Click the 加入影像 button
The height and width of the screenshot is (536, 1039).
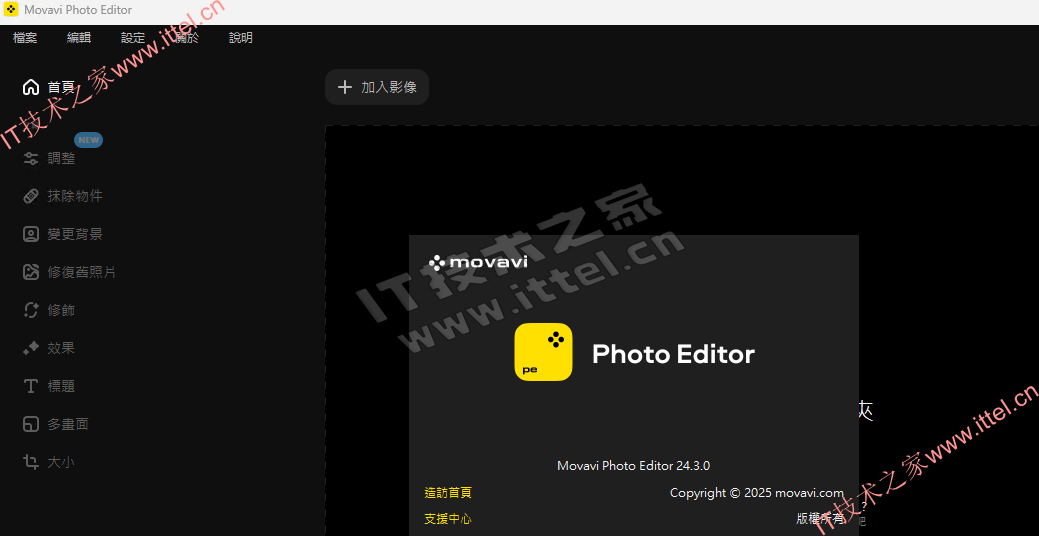[377, 87]
